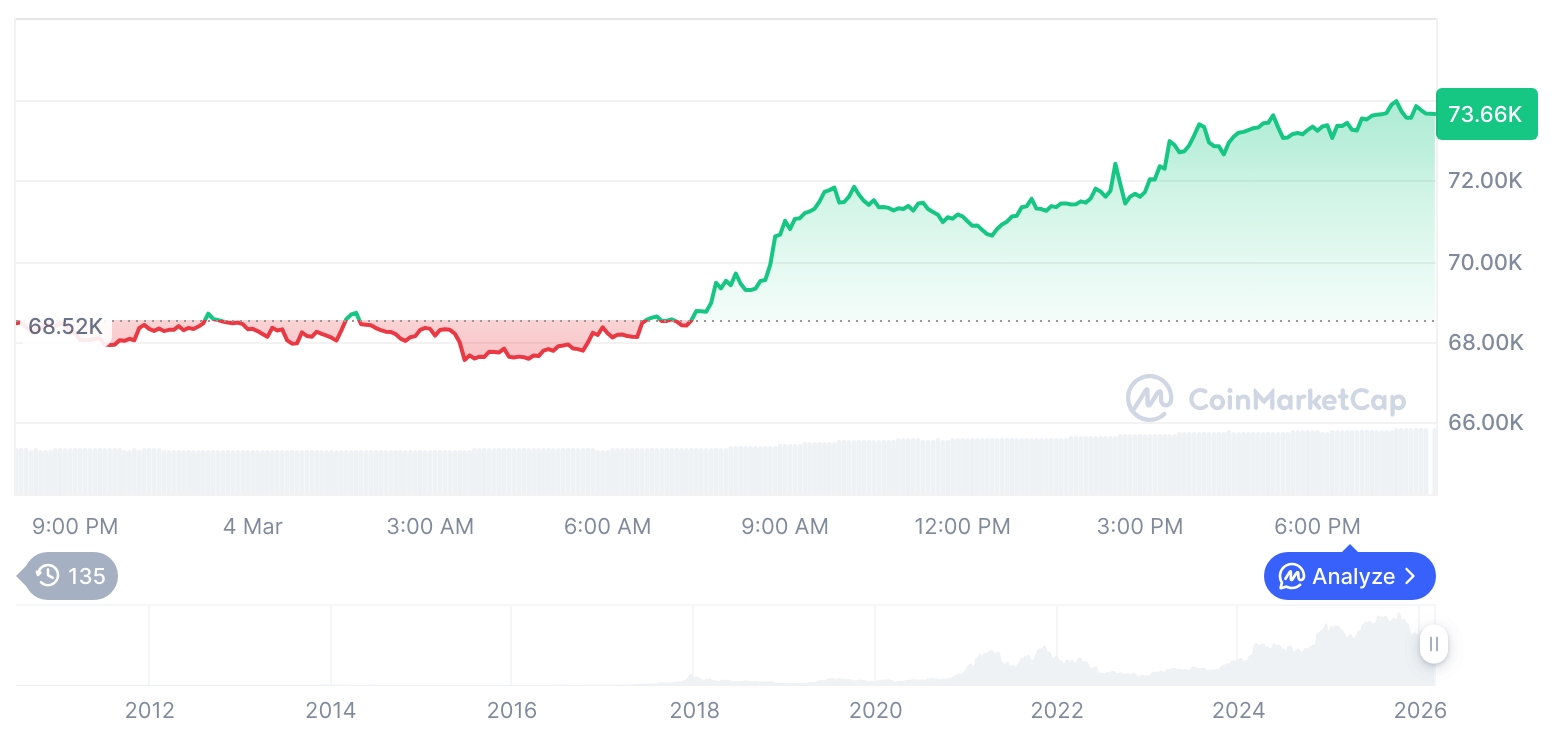Open the Analyze panel
Image resolution: width=1566 pixels, height=732 pixels.
[x=1349, y=576]
